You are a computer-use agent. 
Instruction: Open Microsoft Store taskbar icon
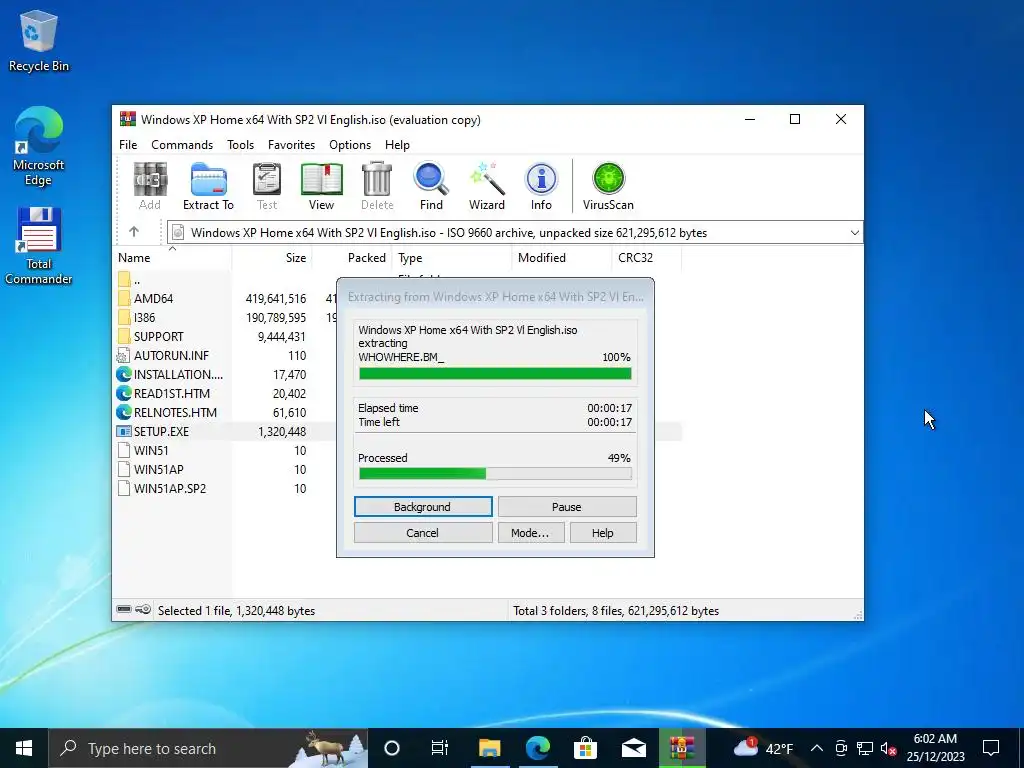585,748
